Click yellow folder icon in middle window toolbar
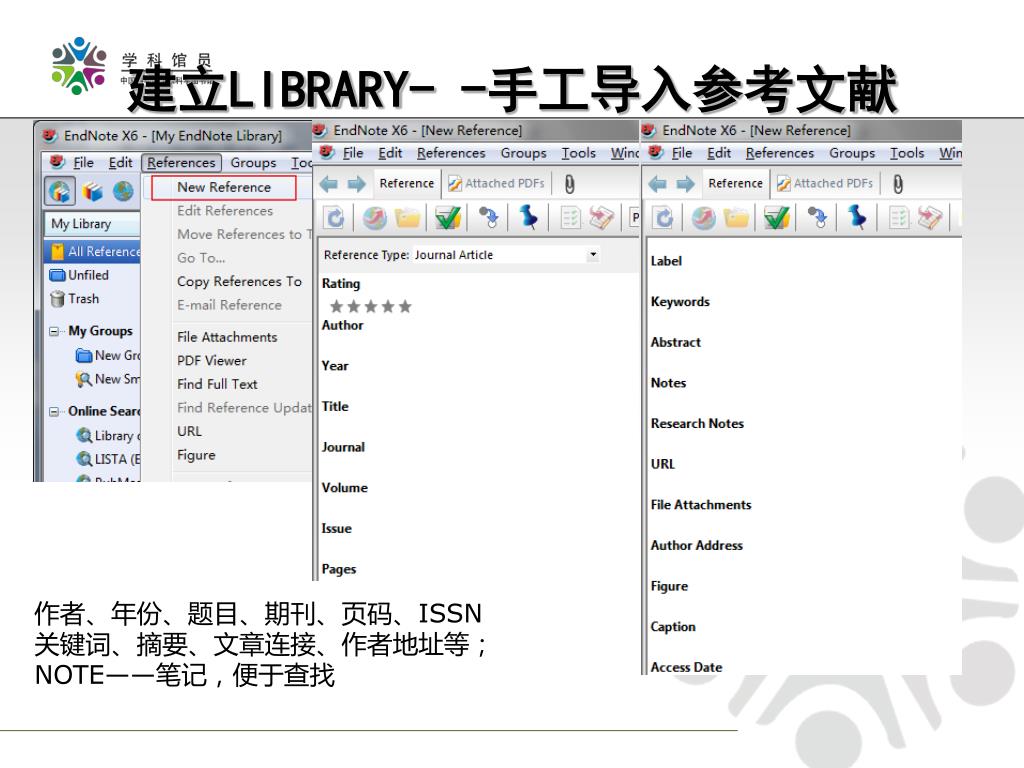1024x768 pixels. pos(408,217)
